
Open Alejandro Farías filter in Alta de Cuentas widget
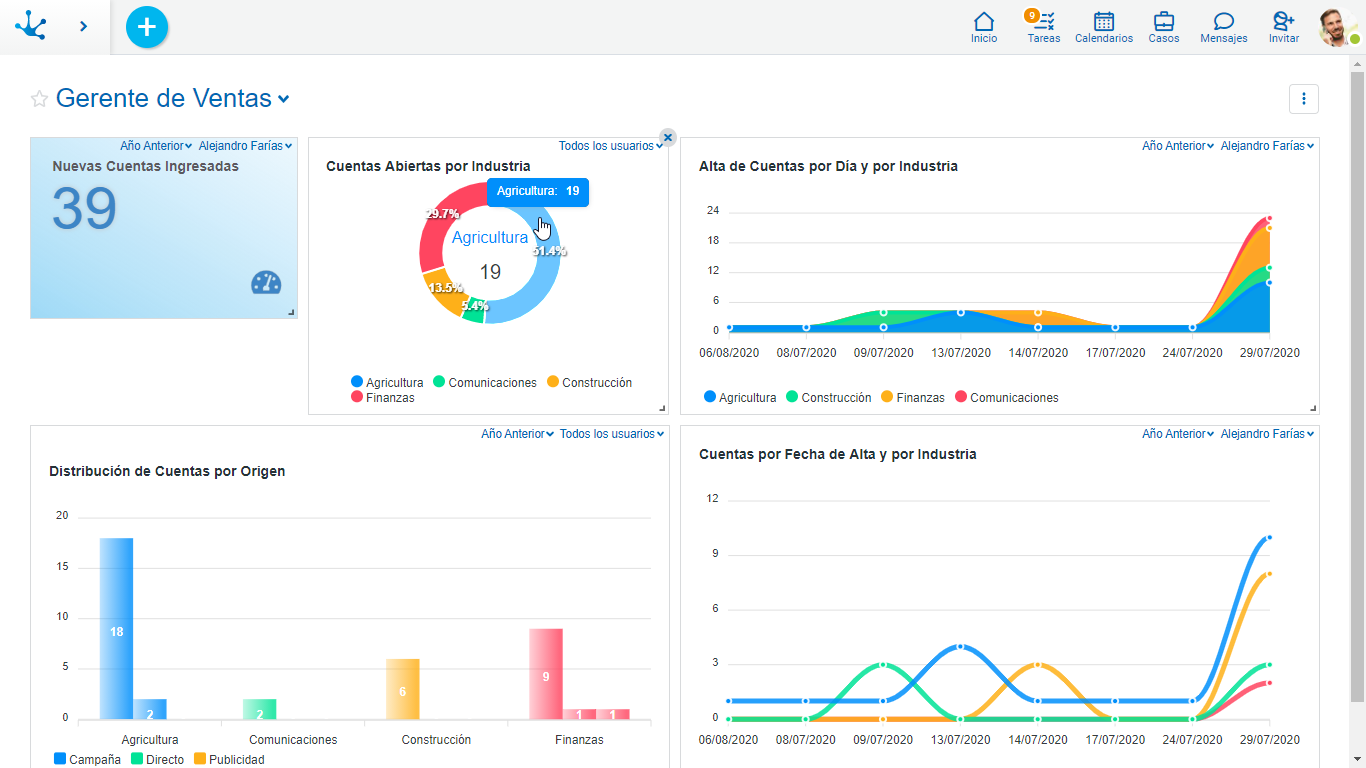1267,146
